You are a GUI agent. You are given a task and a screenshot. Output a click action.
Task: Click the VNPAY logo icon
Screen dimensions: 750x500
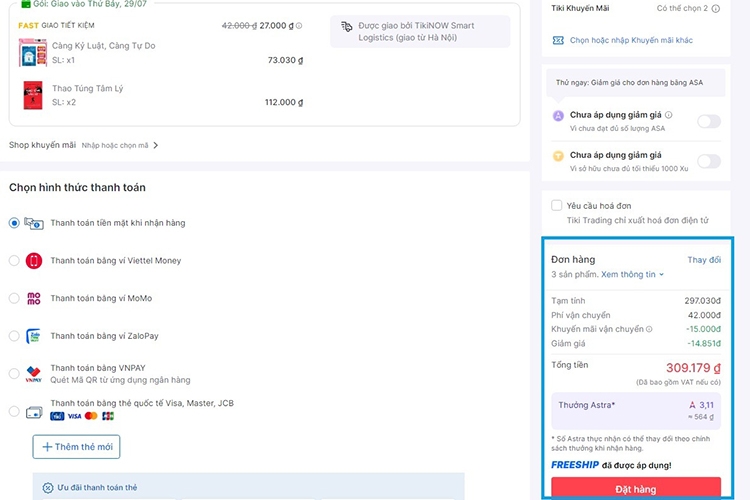[33, 374]
